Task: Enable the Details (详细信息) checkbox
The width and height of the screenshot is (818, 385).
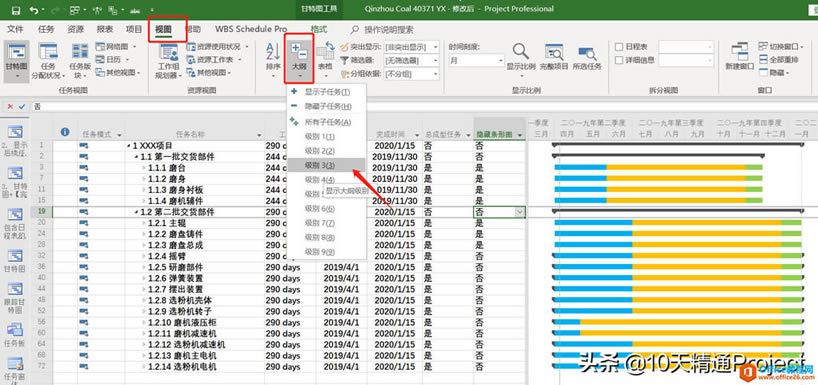Action: coord(619,60)
